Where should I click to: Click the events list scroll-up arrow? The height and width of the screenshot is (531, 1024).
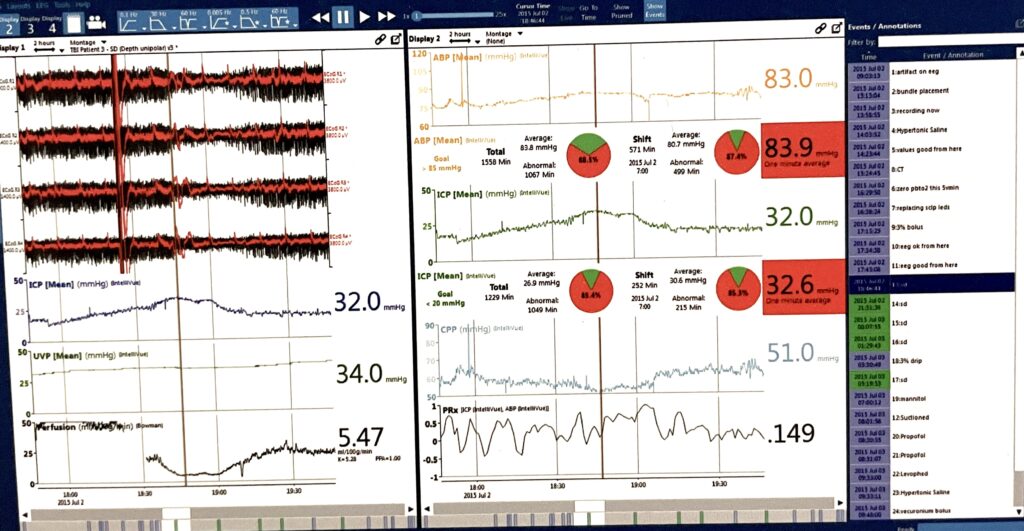1019,55
